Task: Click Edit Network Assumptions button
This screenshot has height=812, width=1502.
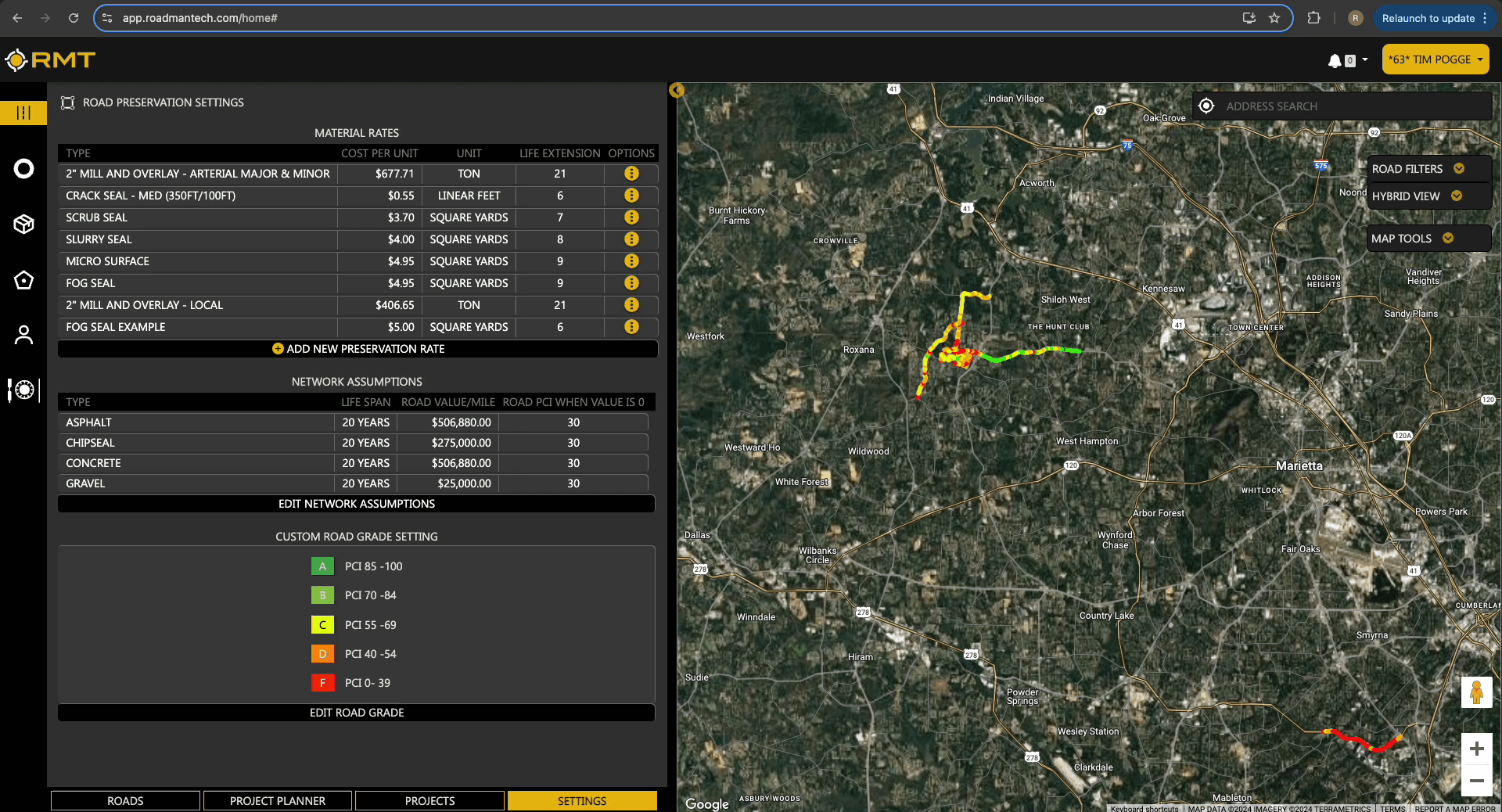Action: (x=357, y=504)
